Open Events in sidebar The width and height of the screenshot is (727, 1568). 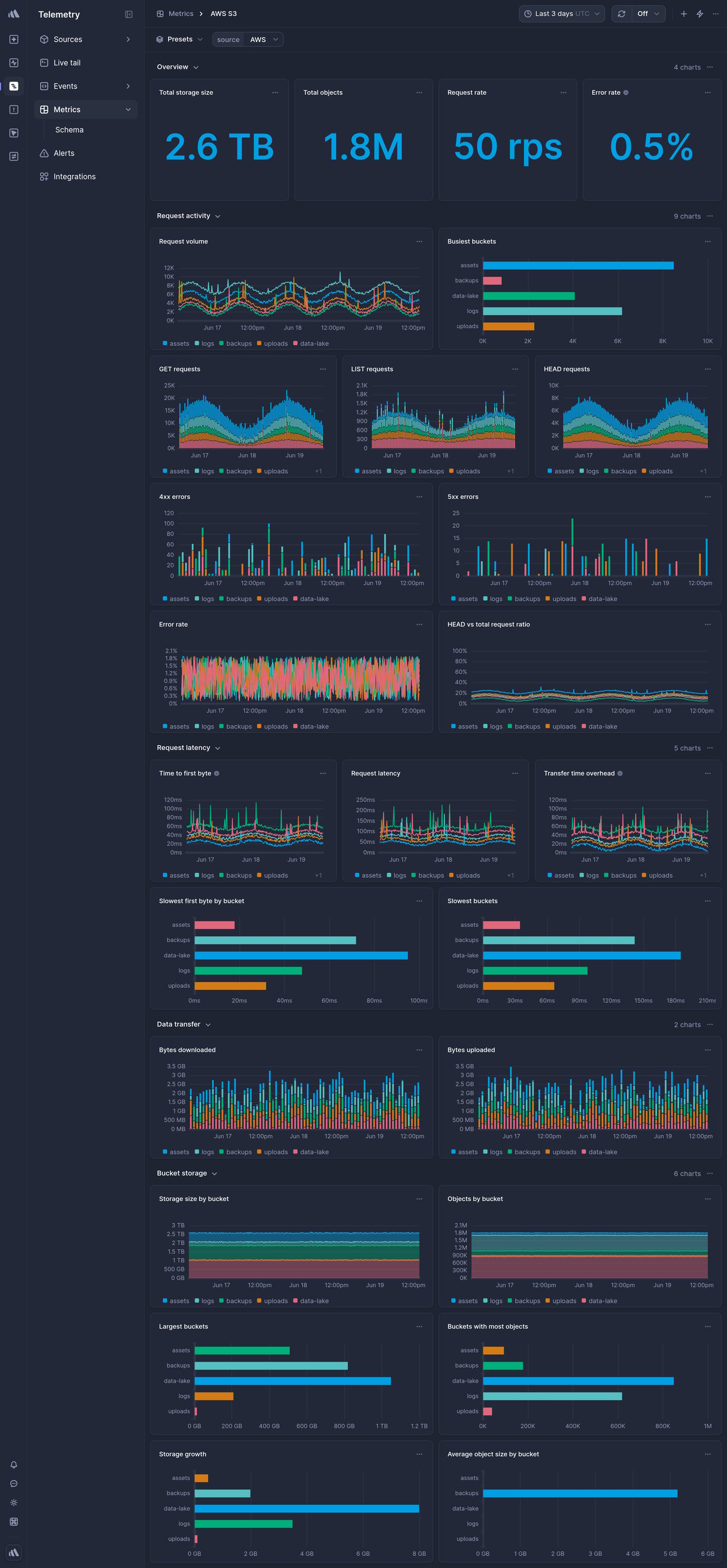point(86,86)
